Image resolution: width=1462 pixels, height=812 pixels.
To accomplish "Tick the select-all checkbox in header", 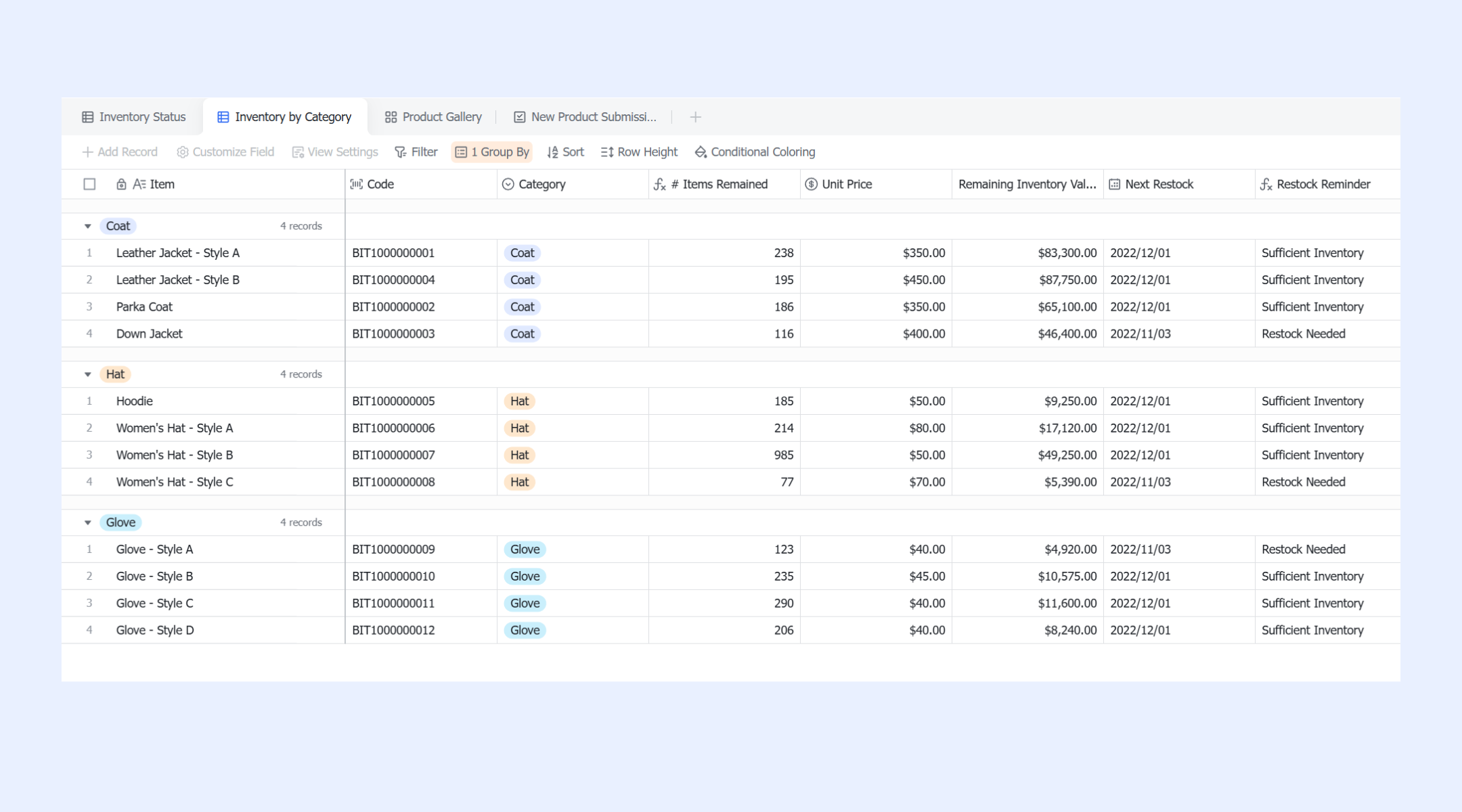I will [x=89, y=184].
